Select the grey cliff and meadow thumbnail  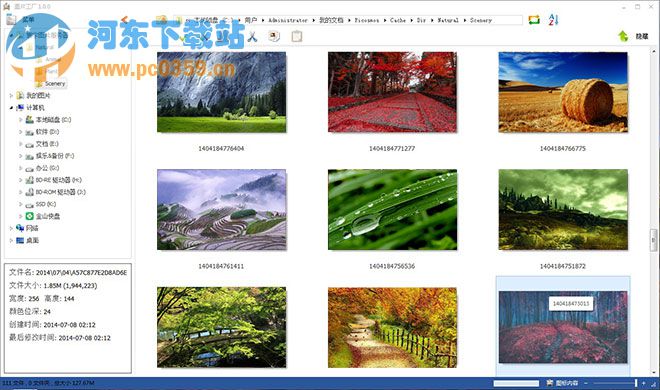click(x=221, y=92)
